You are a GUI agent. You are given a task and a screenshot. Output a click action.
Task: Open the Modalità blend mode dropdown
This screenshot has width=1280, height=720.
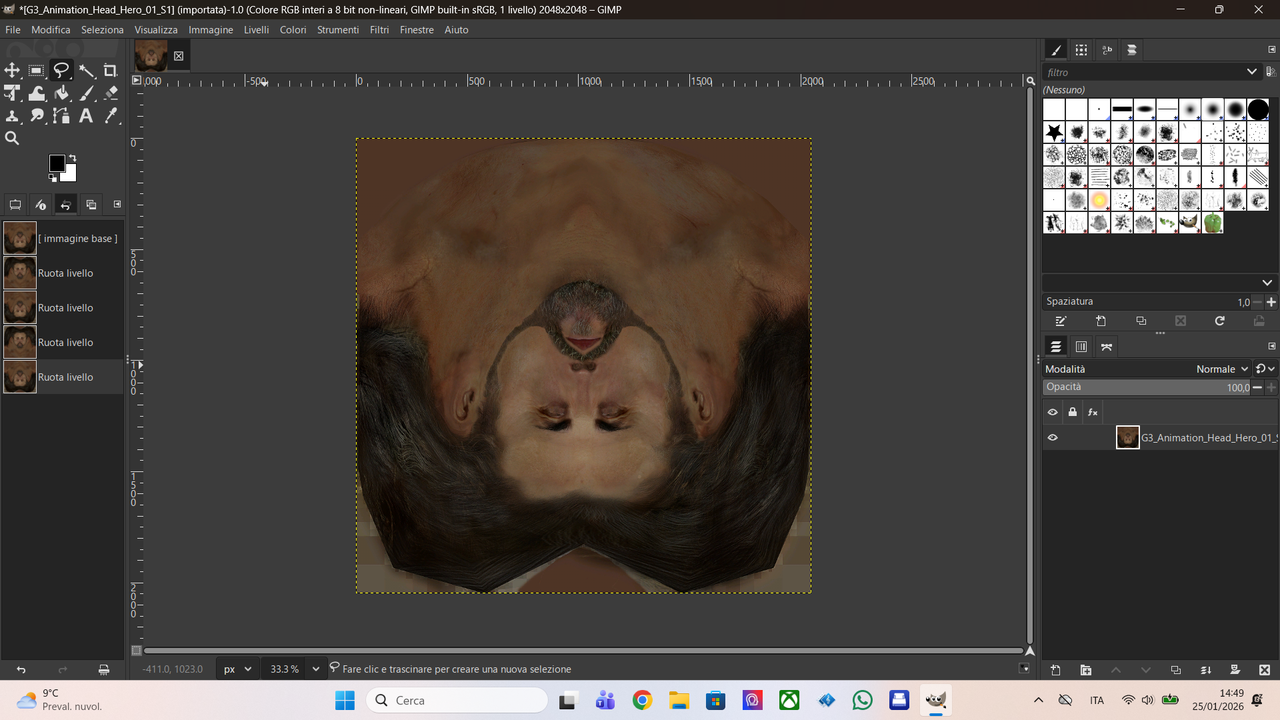pyautogui.click(x=1222, y=369)
